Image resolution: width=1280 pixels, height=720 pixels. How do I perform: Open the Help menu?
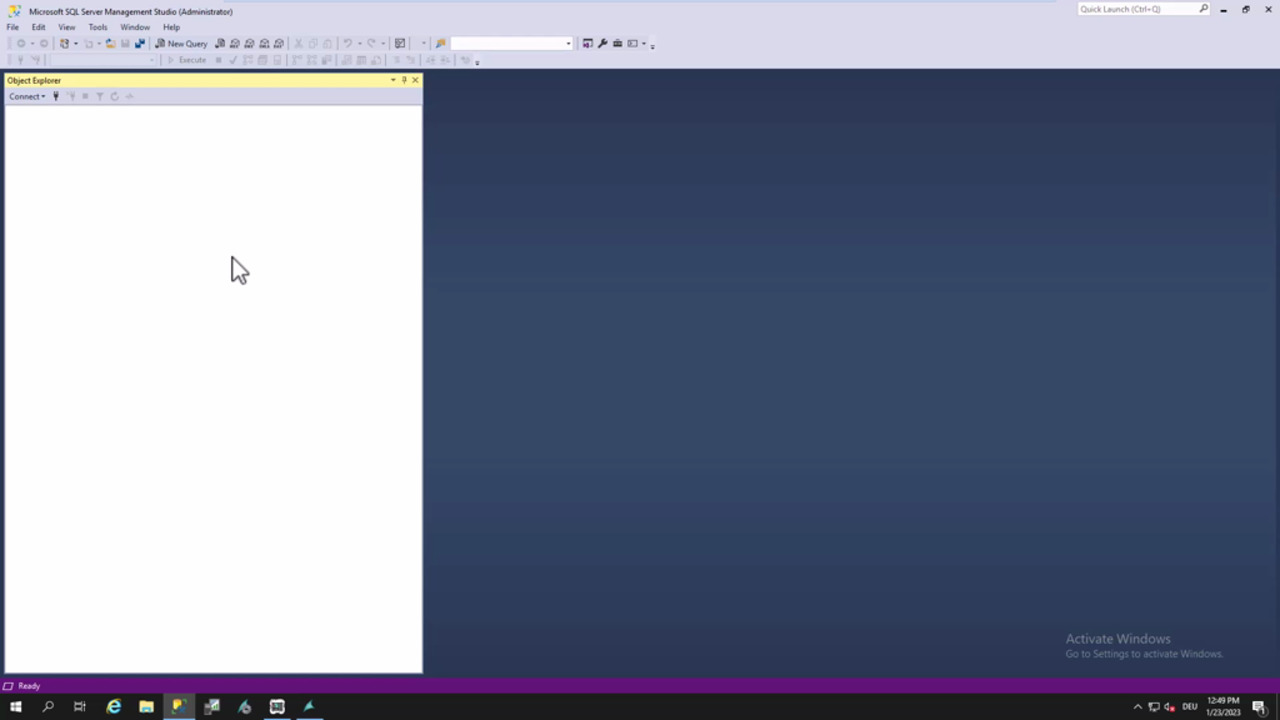point(171,27)
